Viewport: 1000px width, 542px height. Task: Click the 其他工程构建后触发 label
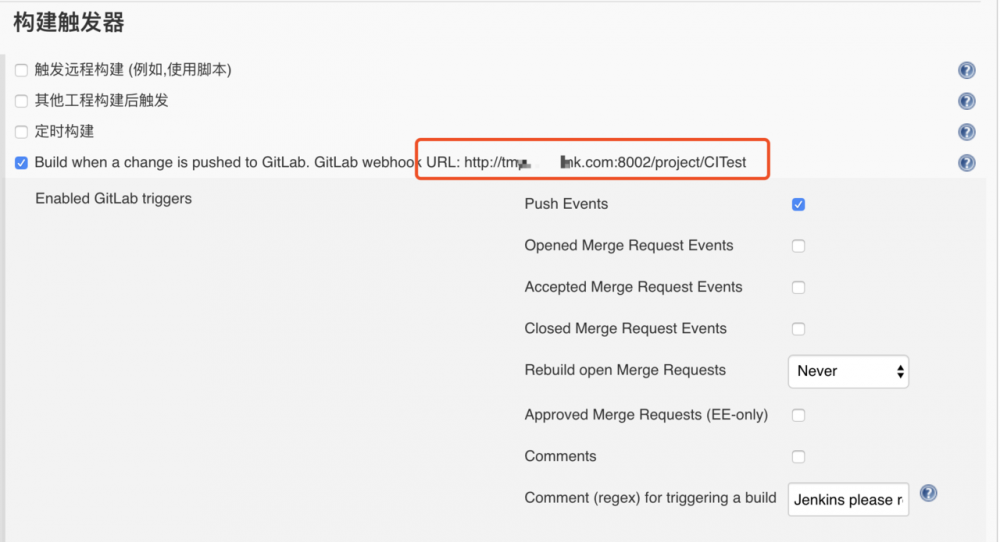point(101,100)
